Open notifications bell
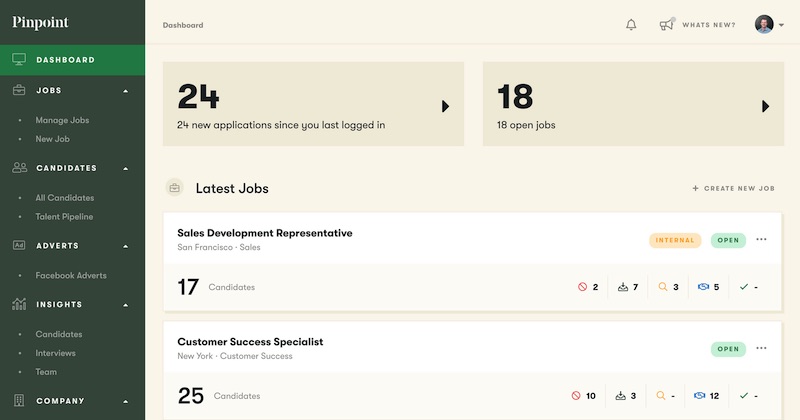The height and width of the screenshot is (420, 800). tap(631, 24)
